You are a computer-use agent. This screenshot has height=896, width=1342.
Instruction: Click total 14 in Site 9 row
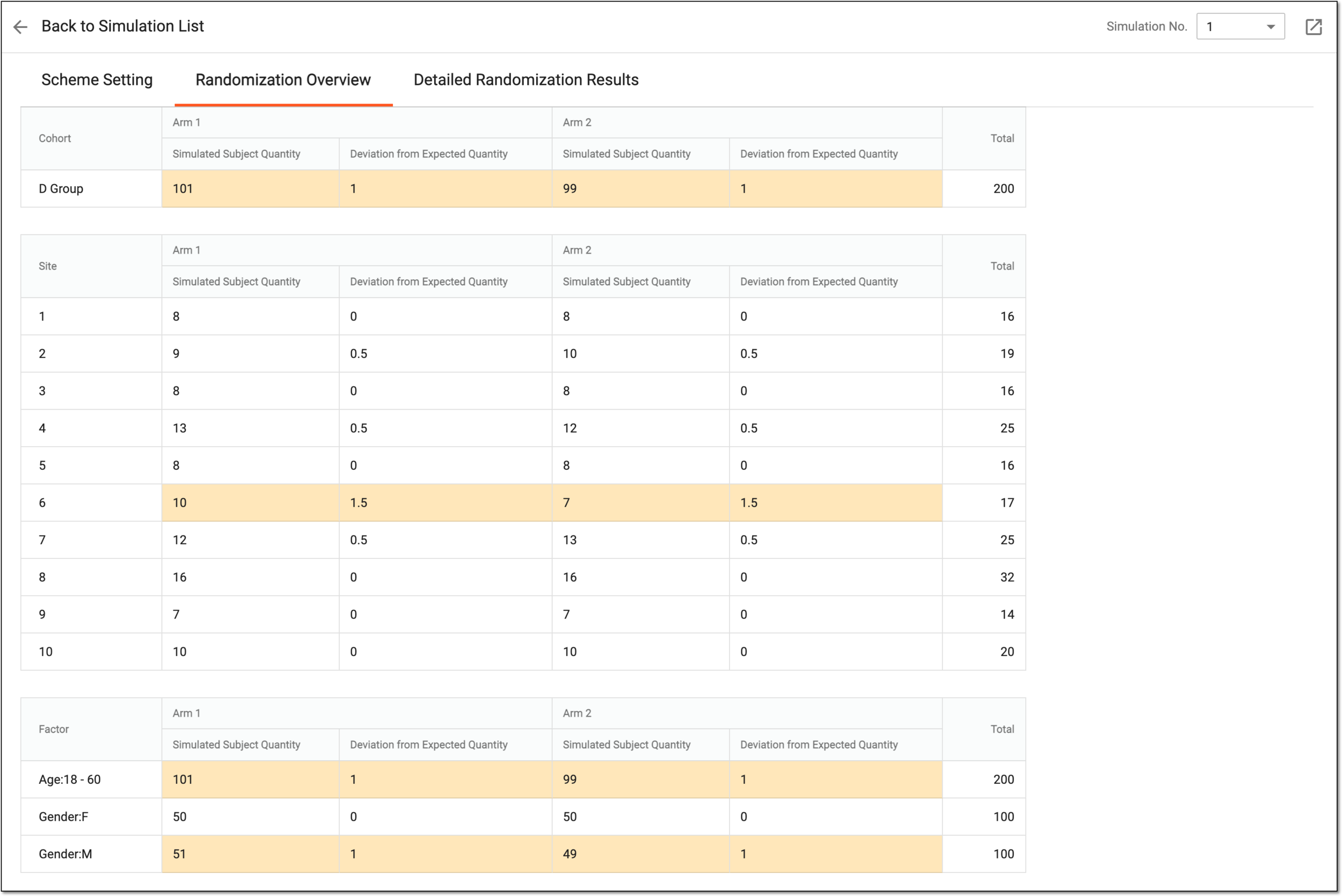click(x=1007, y=614)
